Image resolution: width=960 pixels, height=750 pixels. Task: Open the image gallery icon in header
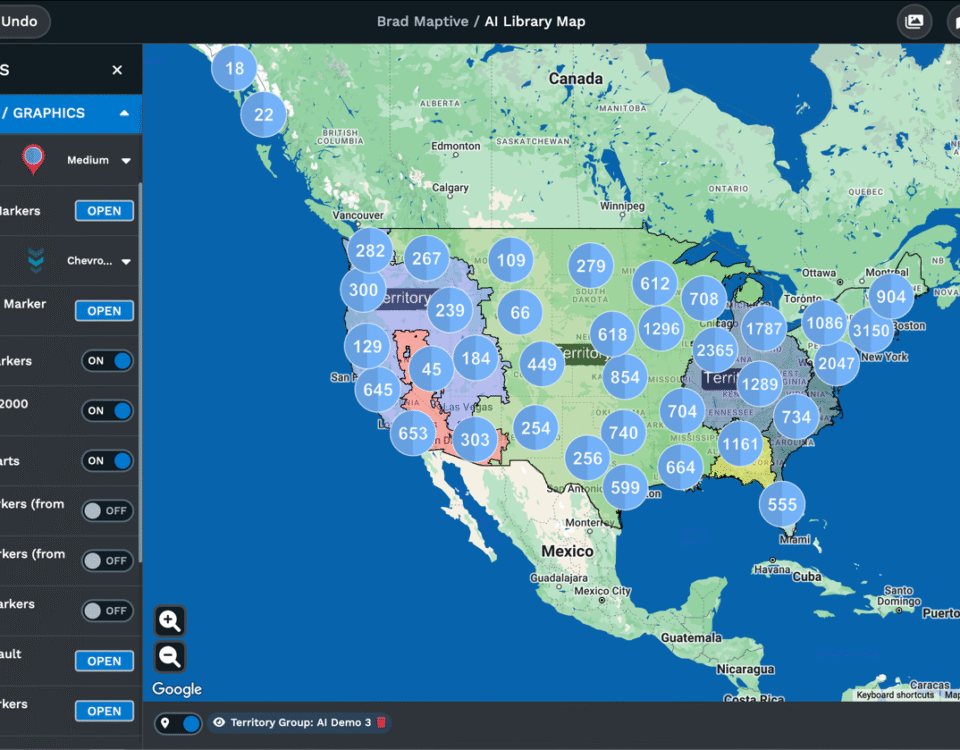tap(914, 21)
